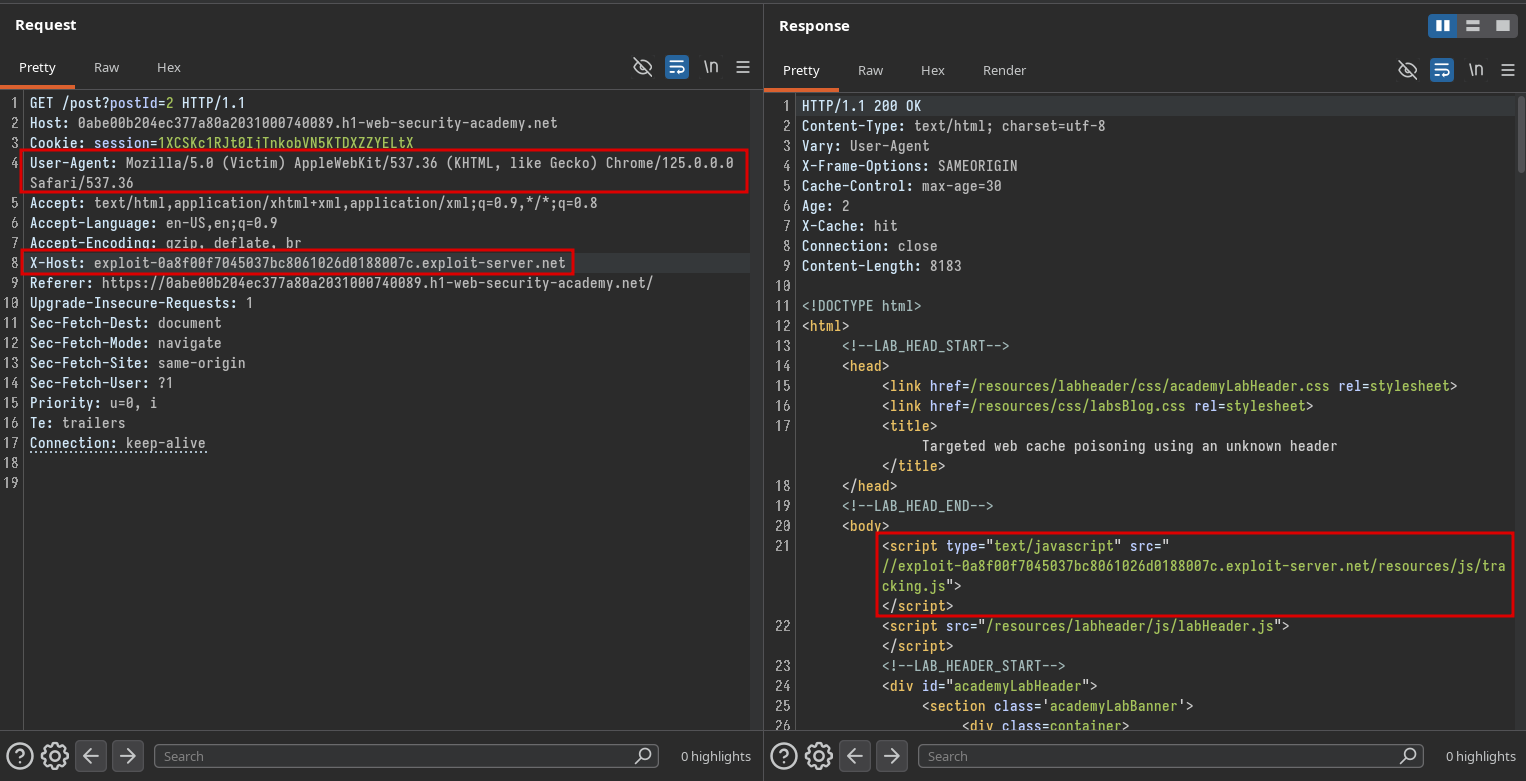
Task: Toggle hidden characters eye icon in Request panel
Action: coord(643,67)
